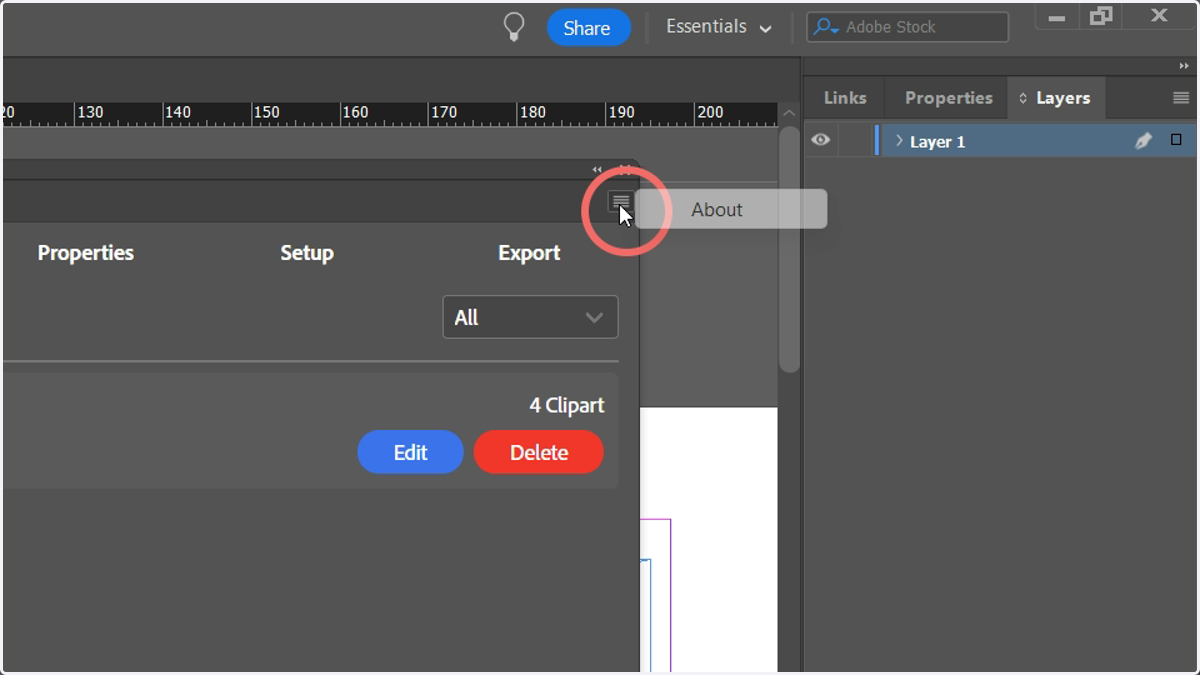Click the scroll-up arrow of document scrollbar

tap(789, 113)
